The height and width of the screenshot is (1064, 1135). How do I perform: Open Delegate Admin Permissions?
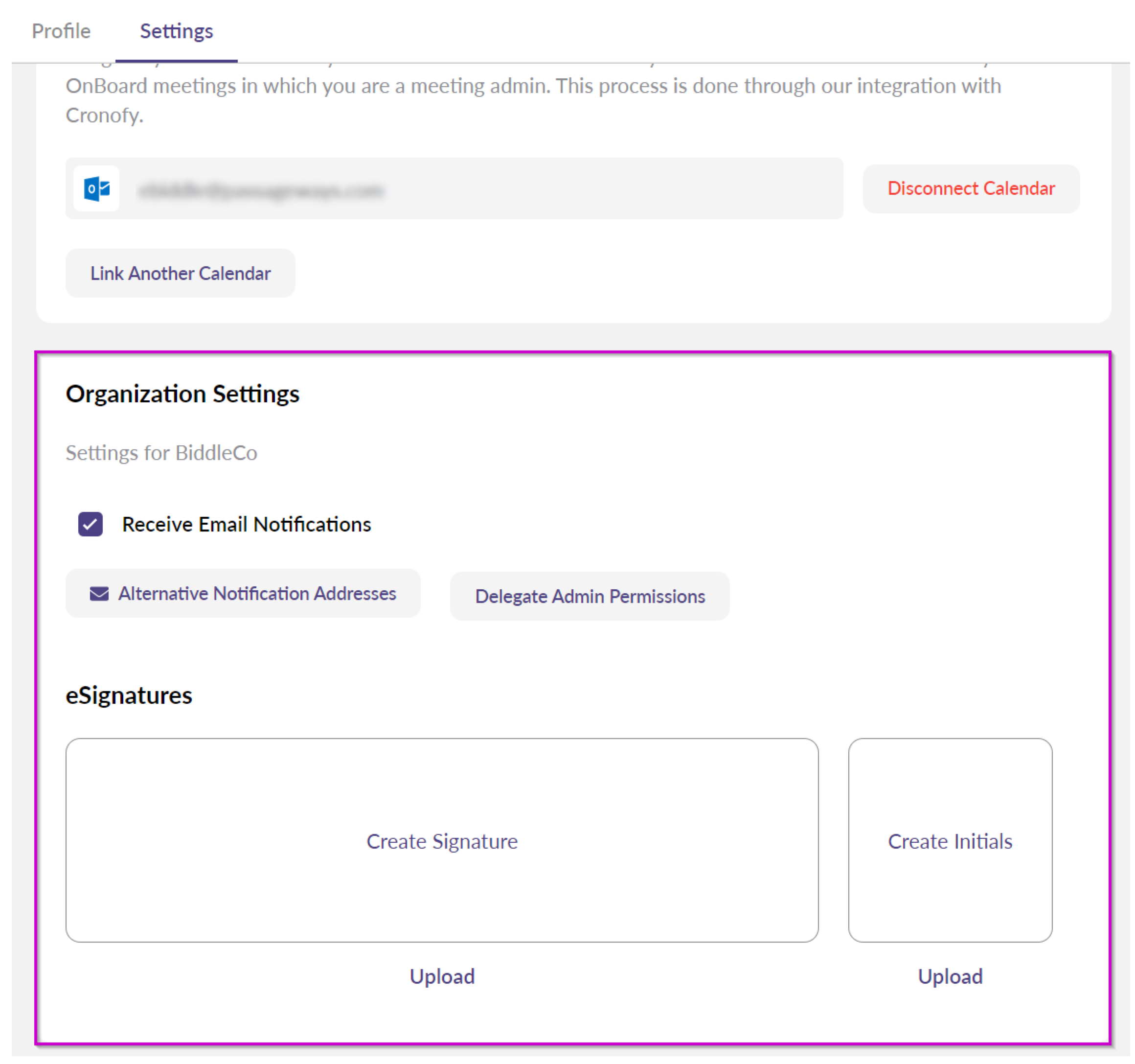click(590, 596)
